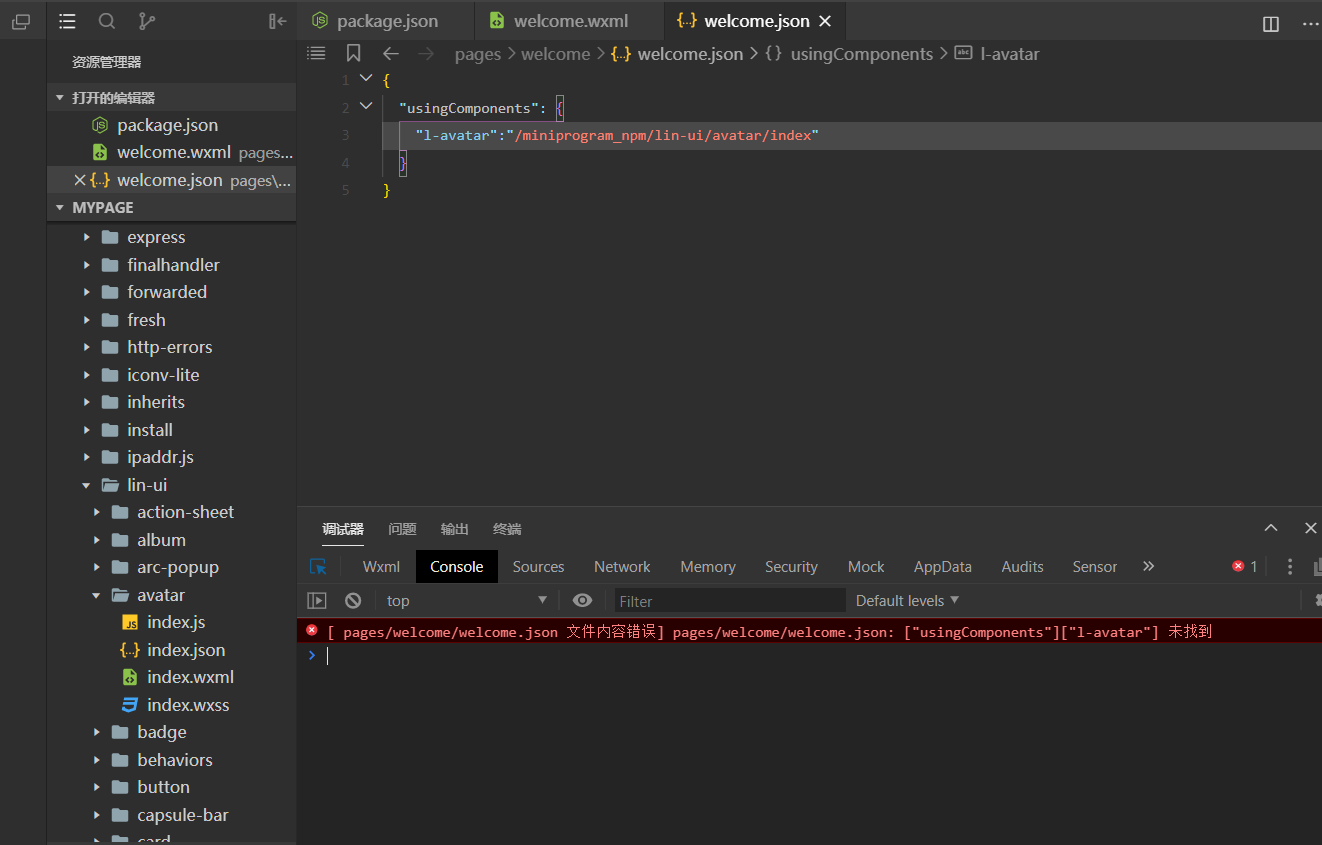Open the explorer list view icon
The width and height of the screenshot is (1322, 845).
67,21
